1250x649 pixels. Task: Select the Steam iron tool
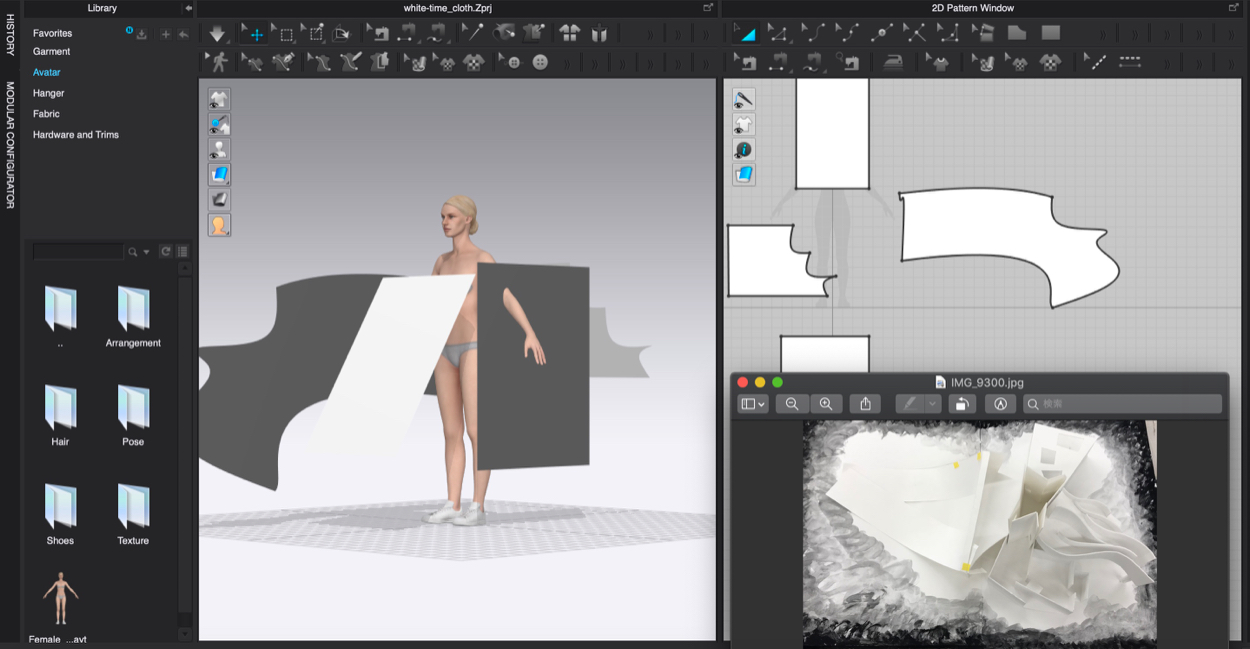coord(893,62)
